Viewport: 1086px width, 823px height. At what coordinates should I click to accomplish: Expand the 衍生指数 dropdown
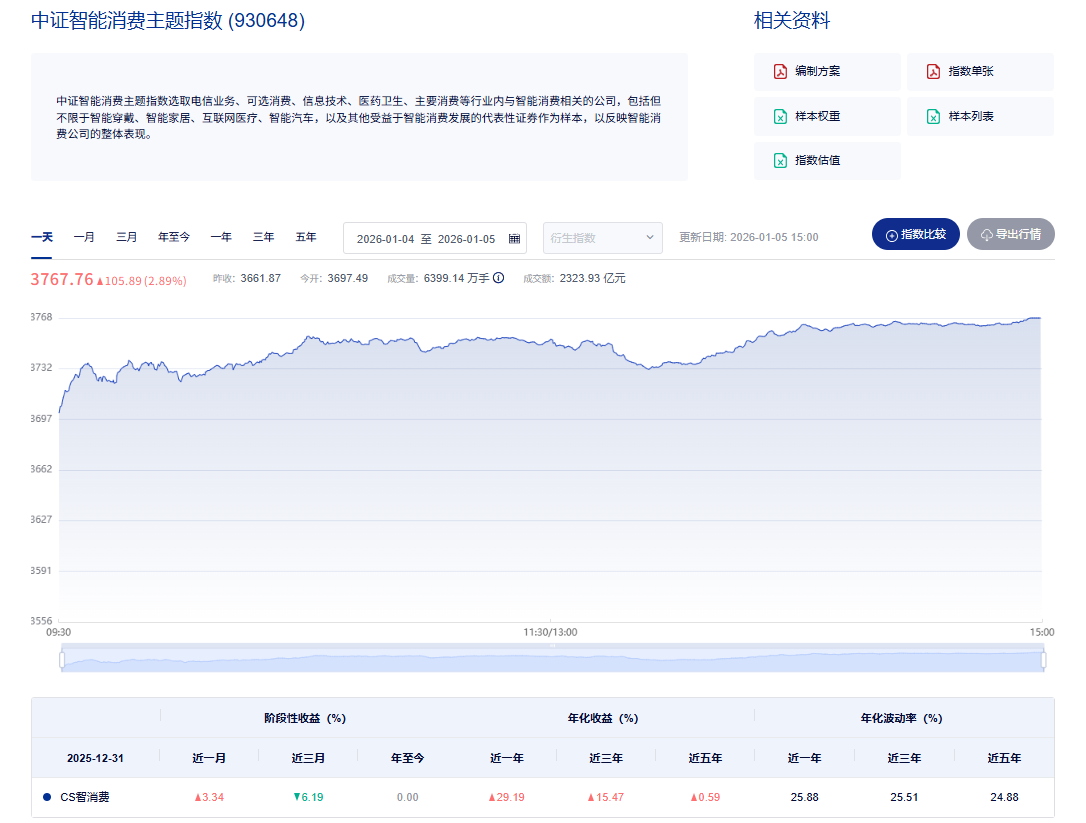pos(603,238)
